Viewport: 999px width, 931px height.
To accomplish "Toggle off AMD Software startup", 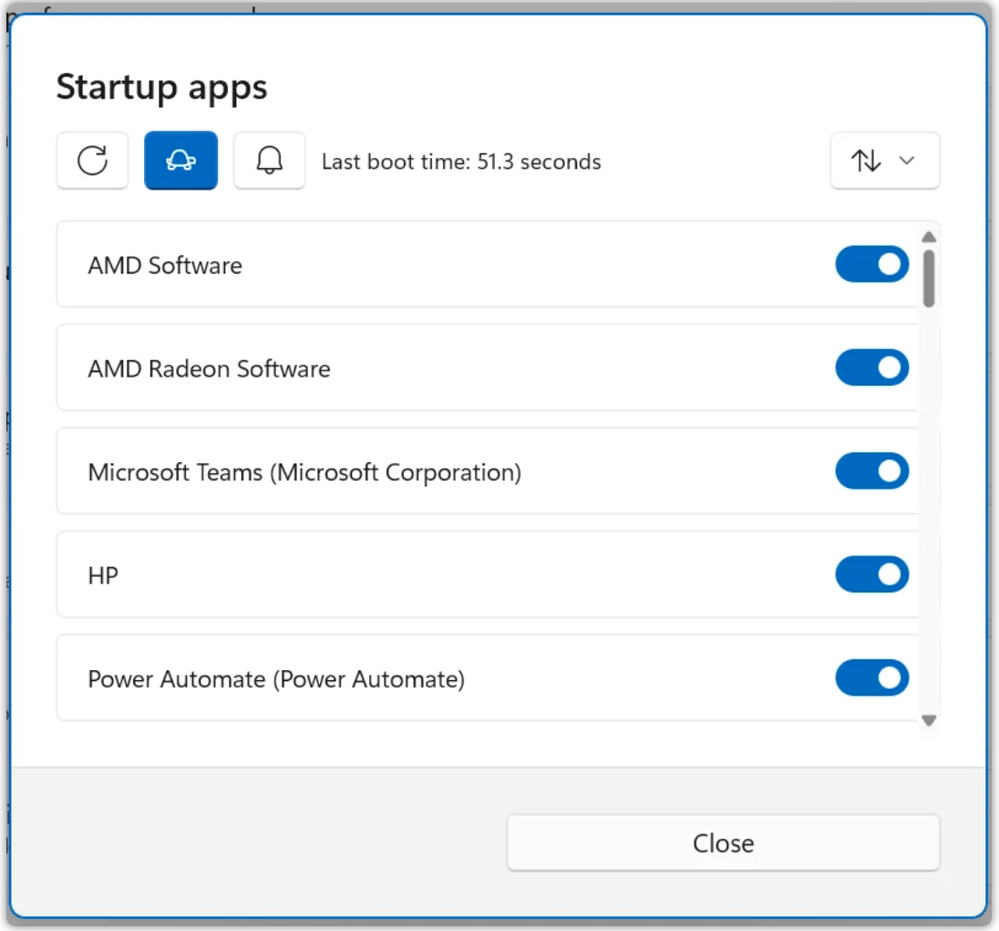I will coord(872,265).
